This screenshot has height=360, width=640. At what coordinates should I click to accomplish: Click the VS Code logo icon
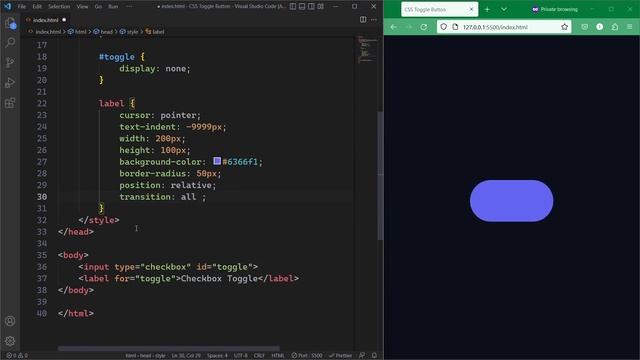[7, 7]
